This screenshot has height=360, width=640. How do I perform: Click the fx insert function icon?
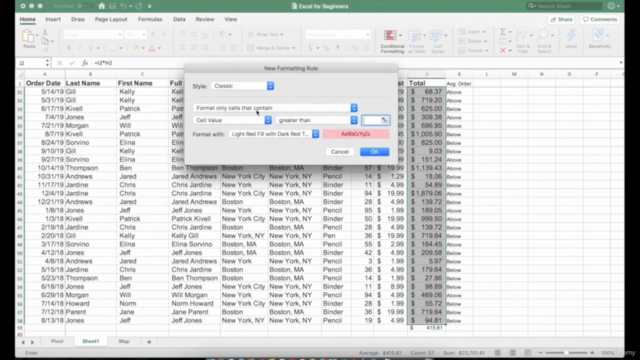(x=85, y=63)
